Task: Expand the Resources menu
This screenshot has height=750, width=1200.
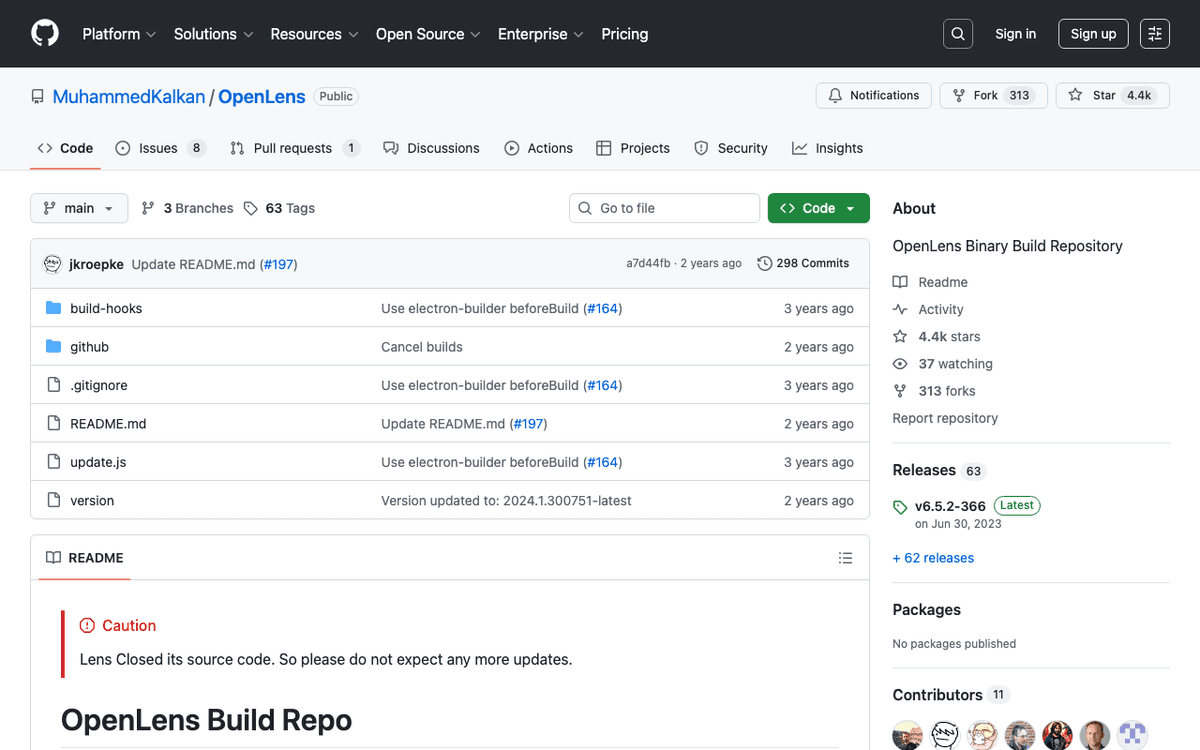Action: tap(314, 34)
